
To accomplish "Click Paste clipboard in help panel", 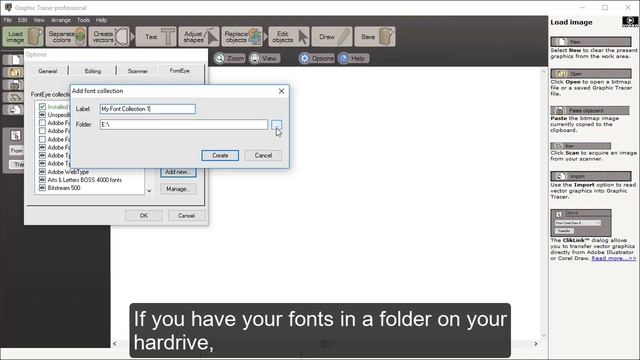I will point(590,110).
